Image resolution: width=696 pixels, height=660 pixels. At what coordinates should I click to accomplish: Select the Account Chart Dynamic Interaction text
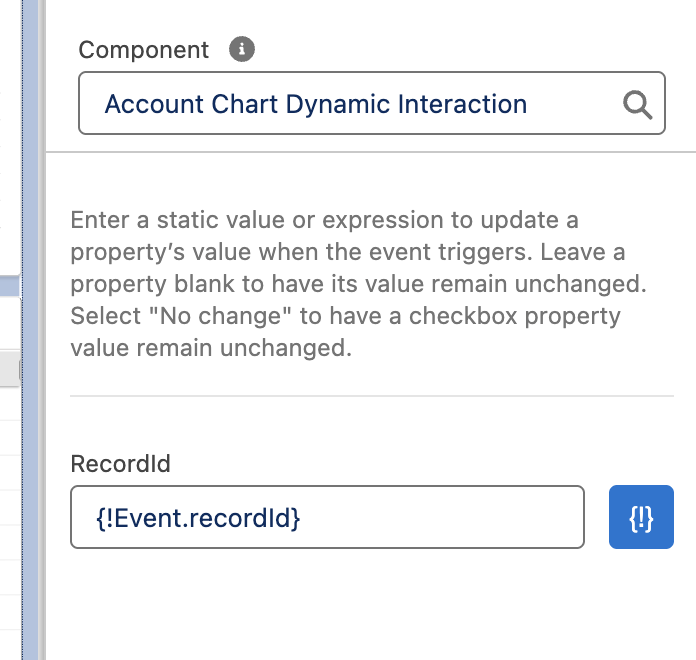click(316, 104)
